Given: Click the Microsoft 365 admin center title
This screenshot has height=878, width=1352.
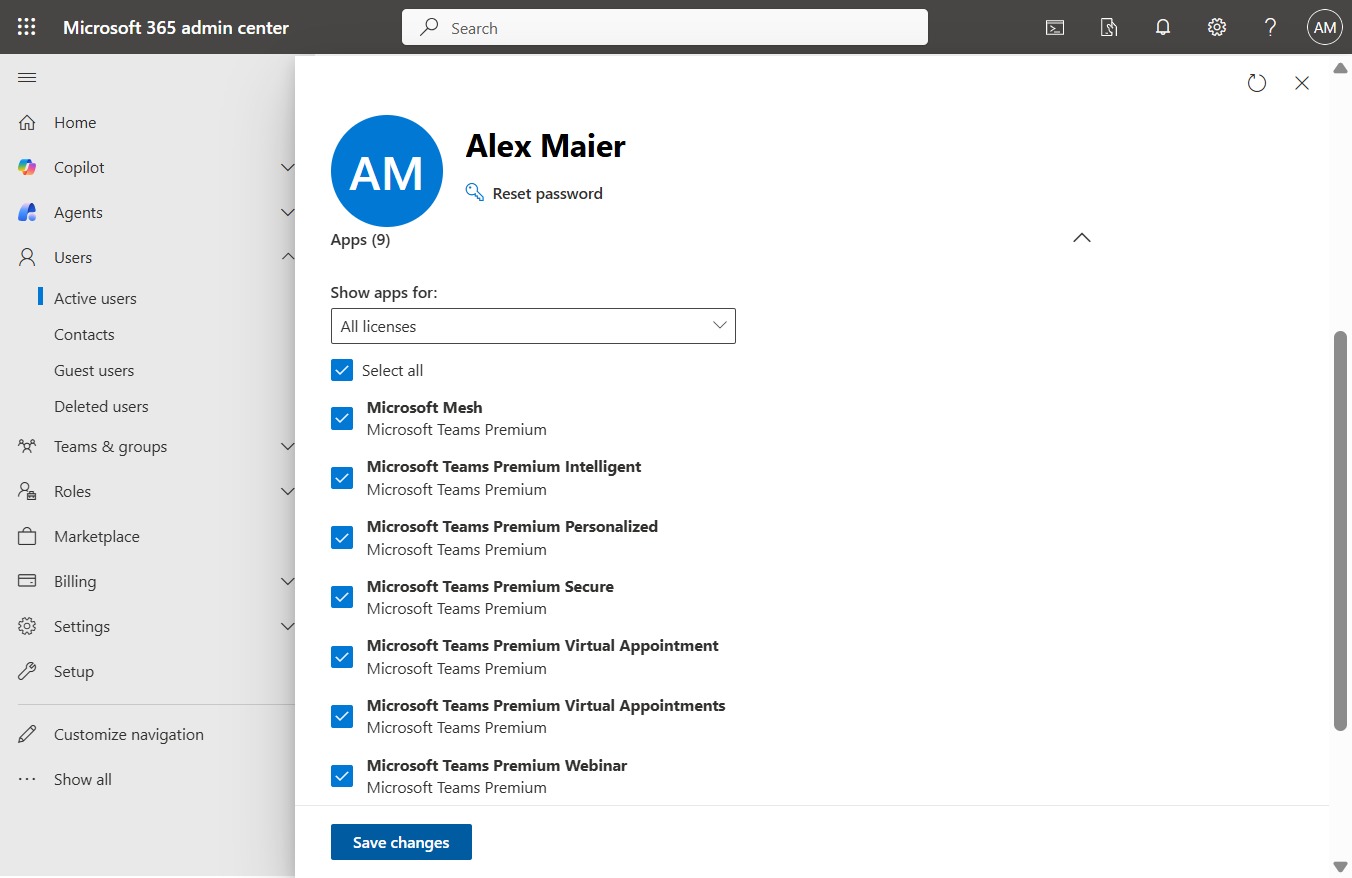Looking at the screenshot, I should coord(176,28).
